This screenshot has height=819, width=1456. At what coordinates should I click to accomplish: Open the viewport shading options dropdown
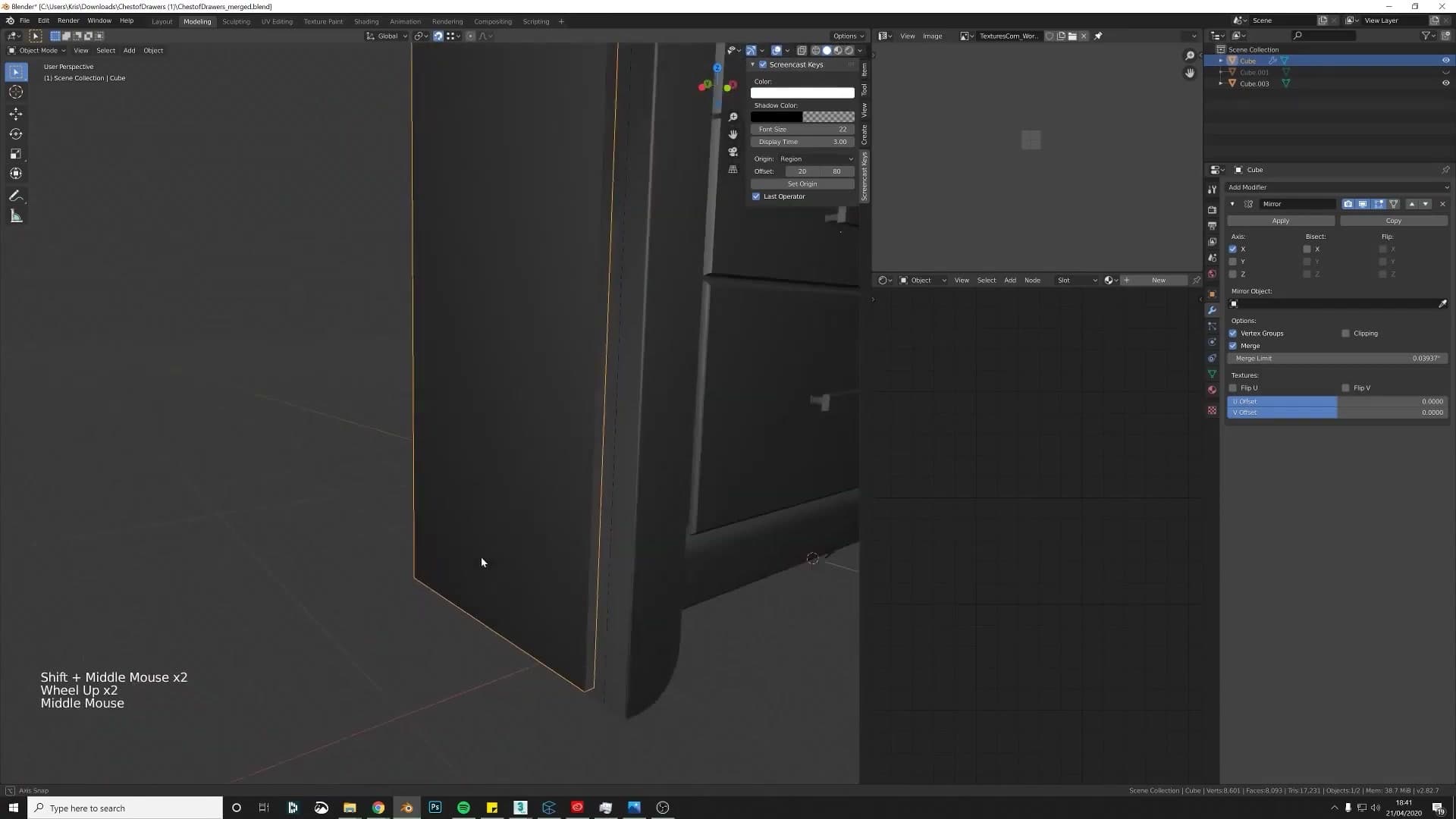[x=860, y=51]
